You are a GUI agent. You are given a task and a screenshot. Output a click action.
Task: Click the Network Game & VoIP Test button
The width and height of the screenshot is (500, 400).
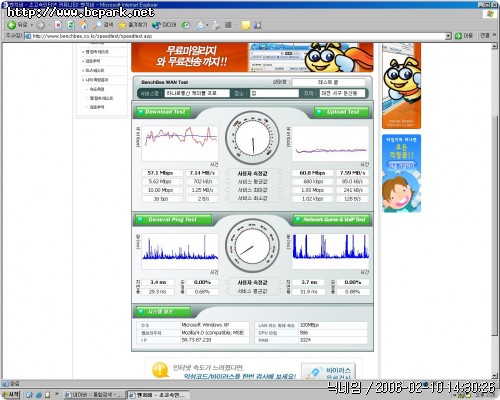332,220
